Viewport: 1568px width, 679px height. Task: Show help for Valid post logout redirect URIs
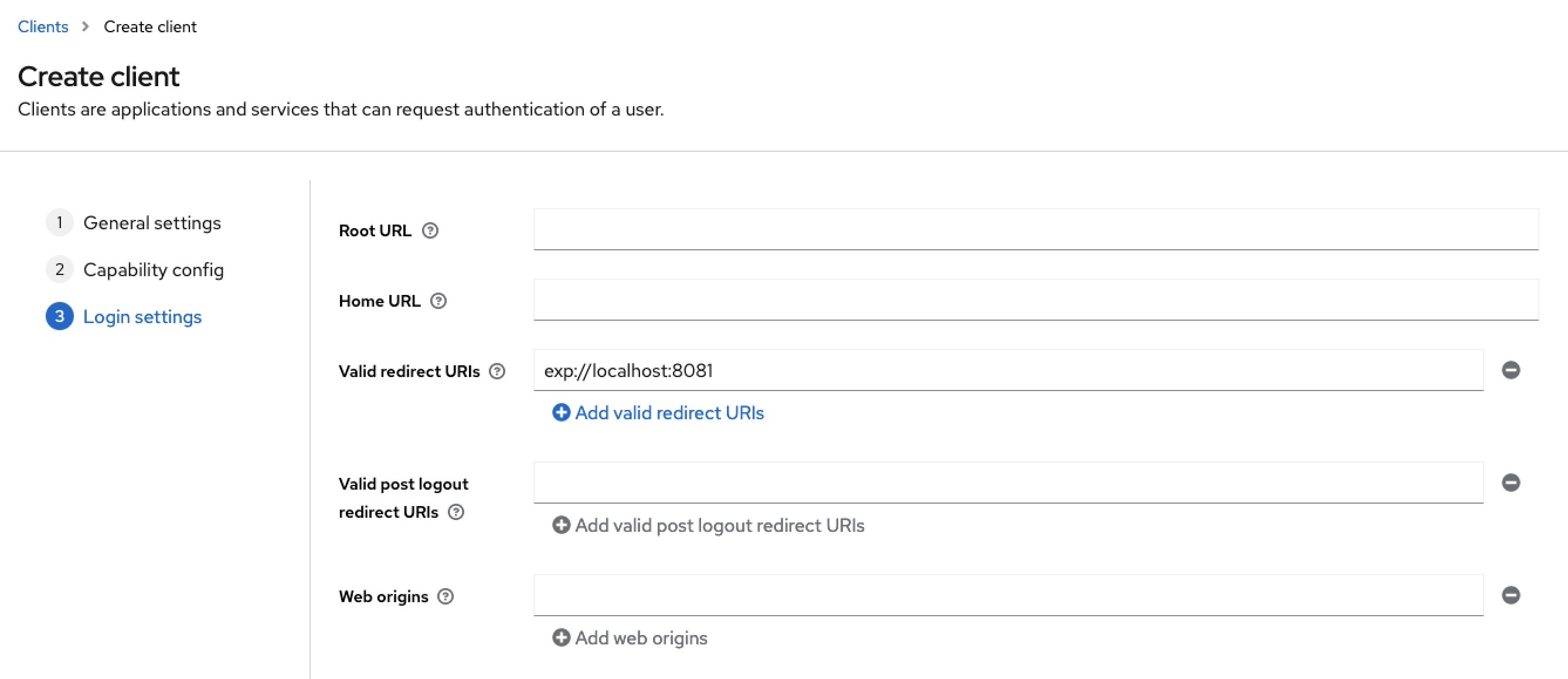click(x=456, y=512)
